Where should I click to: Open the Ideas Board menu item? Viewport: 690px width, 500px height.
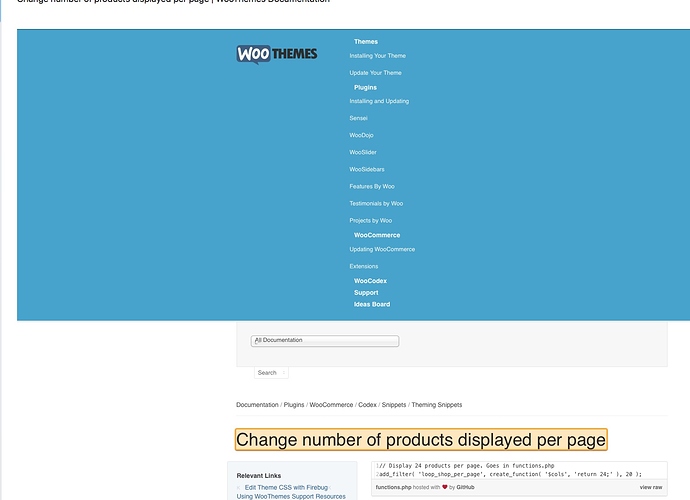[x=372, y=305]
